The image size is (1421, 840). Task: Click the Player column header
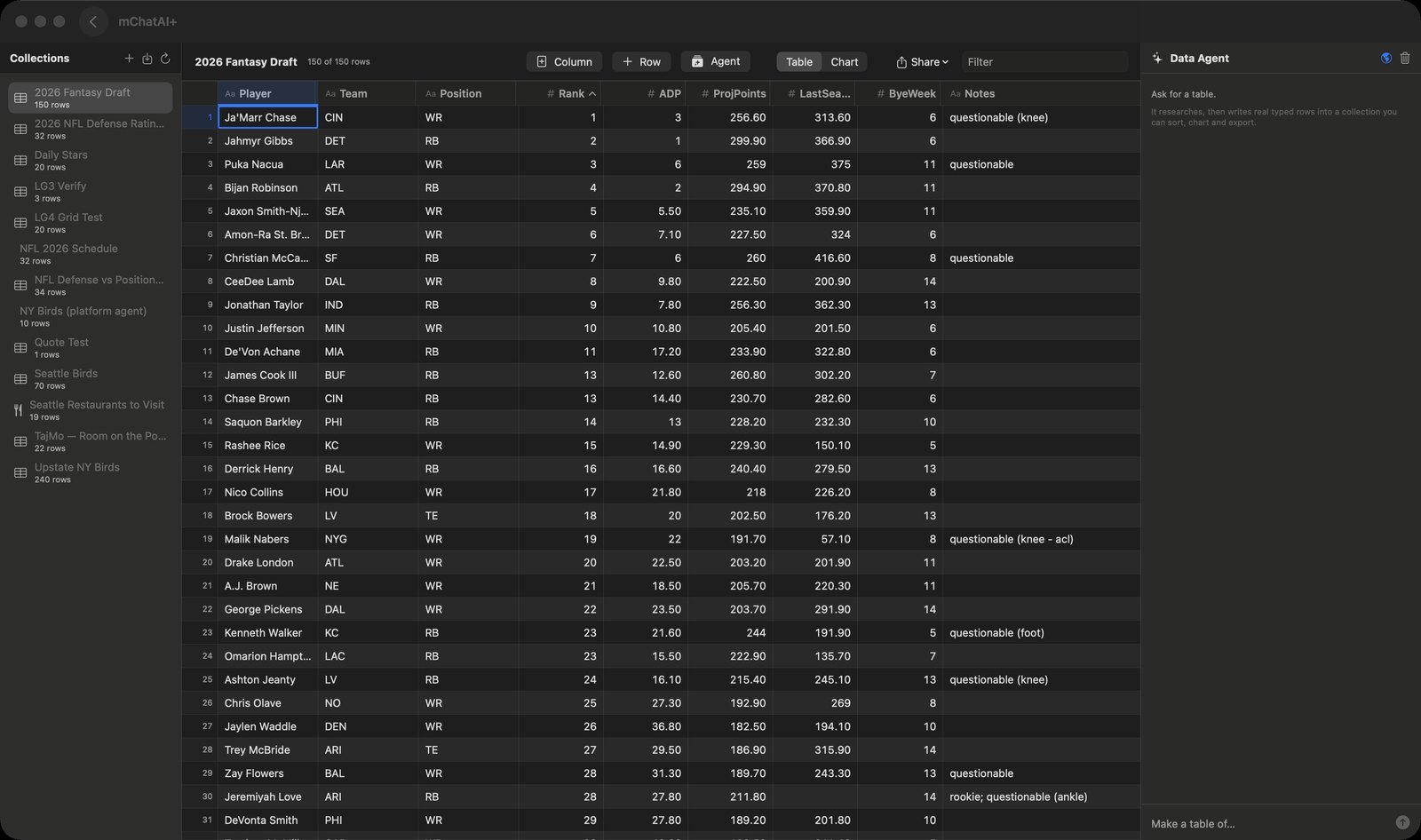tap(266, 93)
